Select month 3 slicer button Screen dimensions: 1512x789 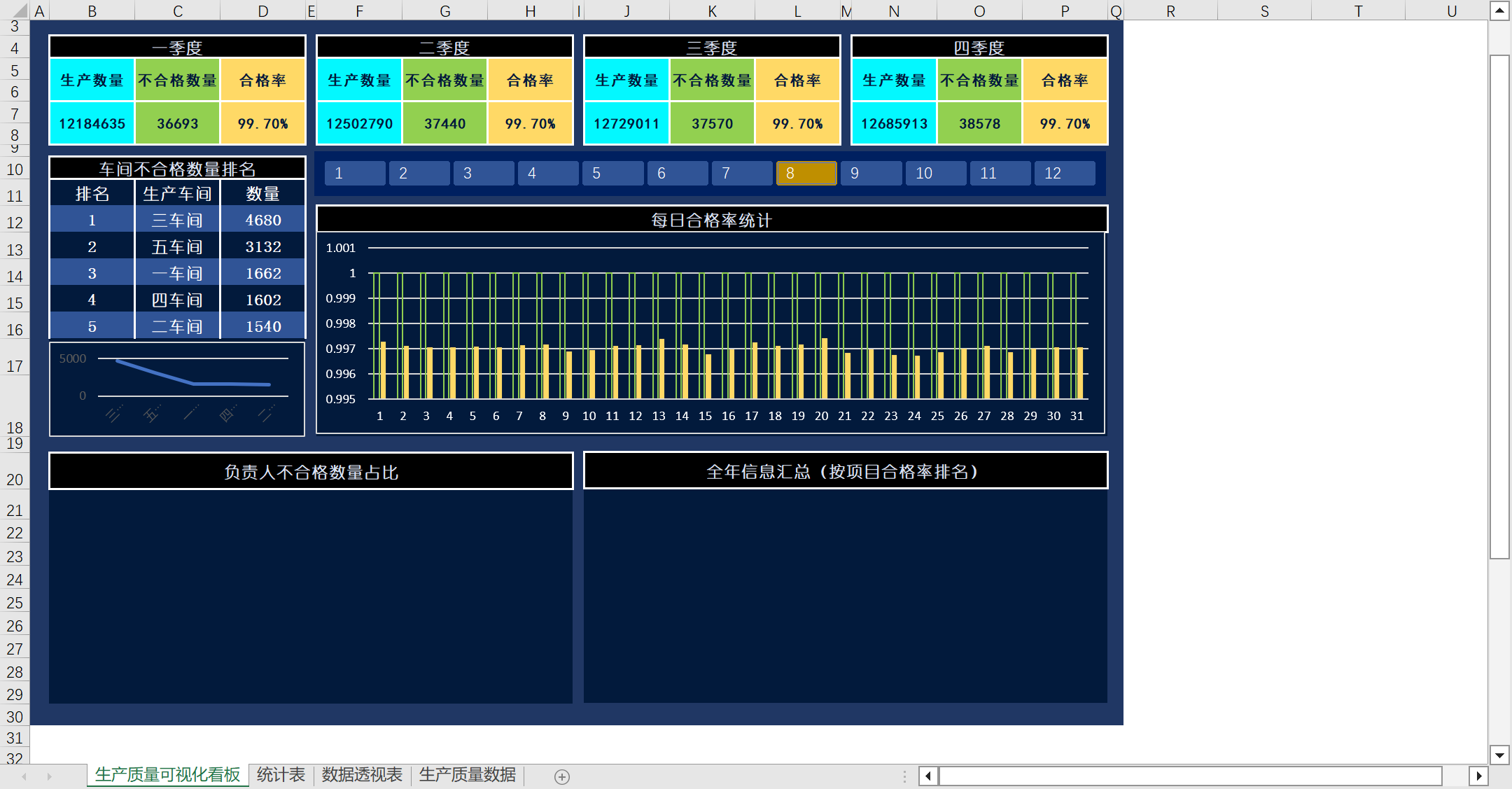[x=484, y=173]
